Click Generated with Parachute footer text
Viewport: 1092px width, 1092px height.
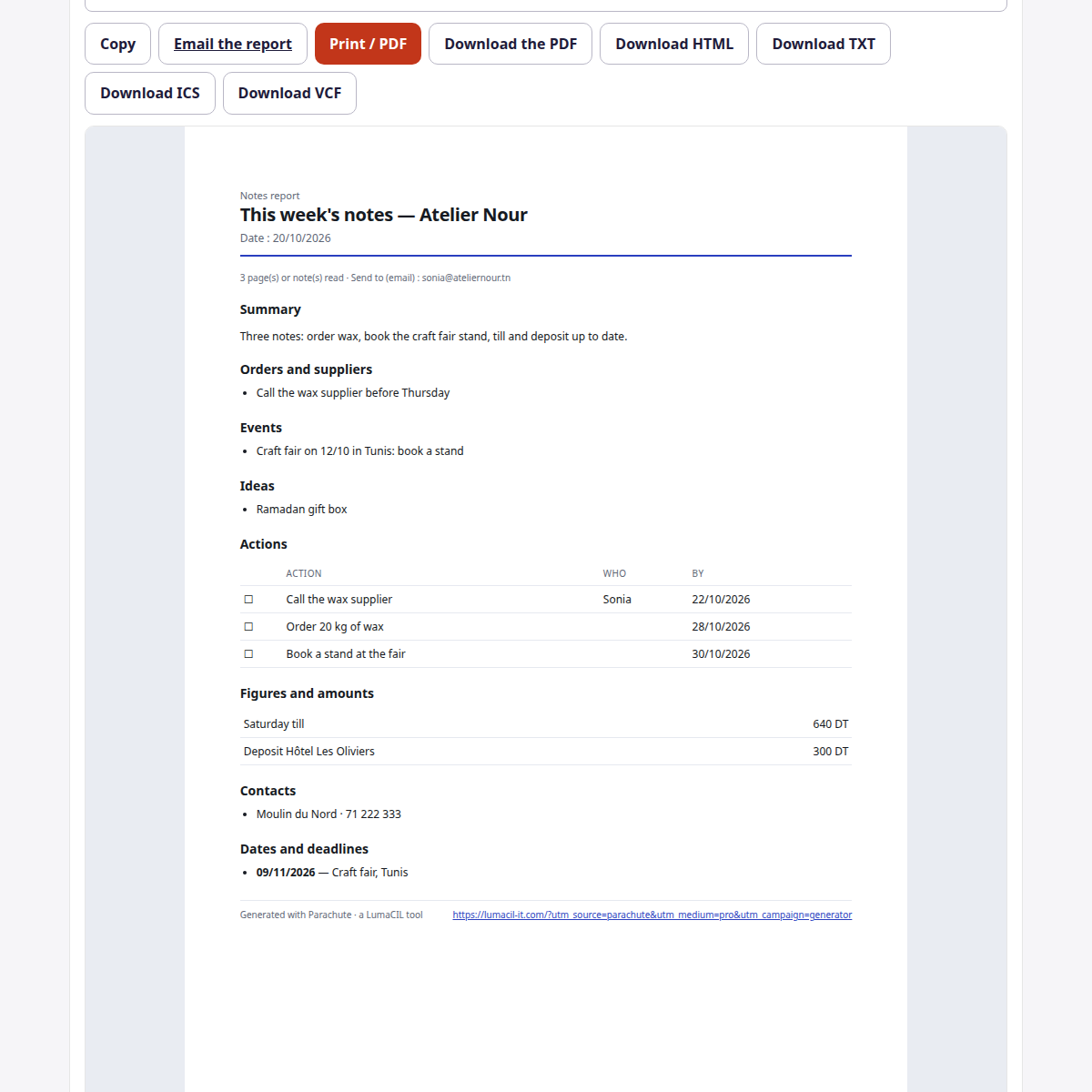point(331,915)
